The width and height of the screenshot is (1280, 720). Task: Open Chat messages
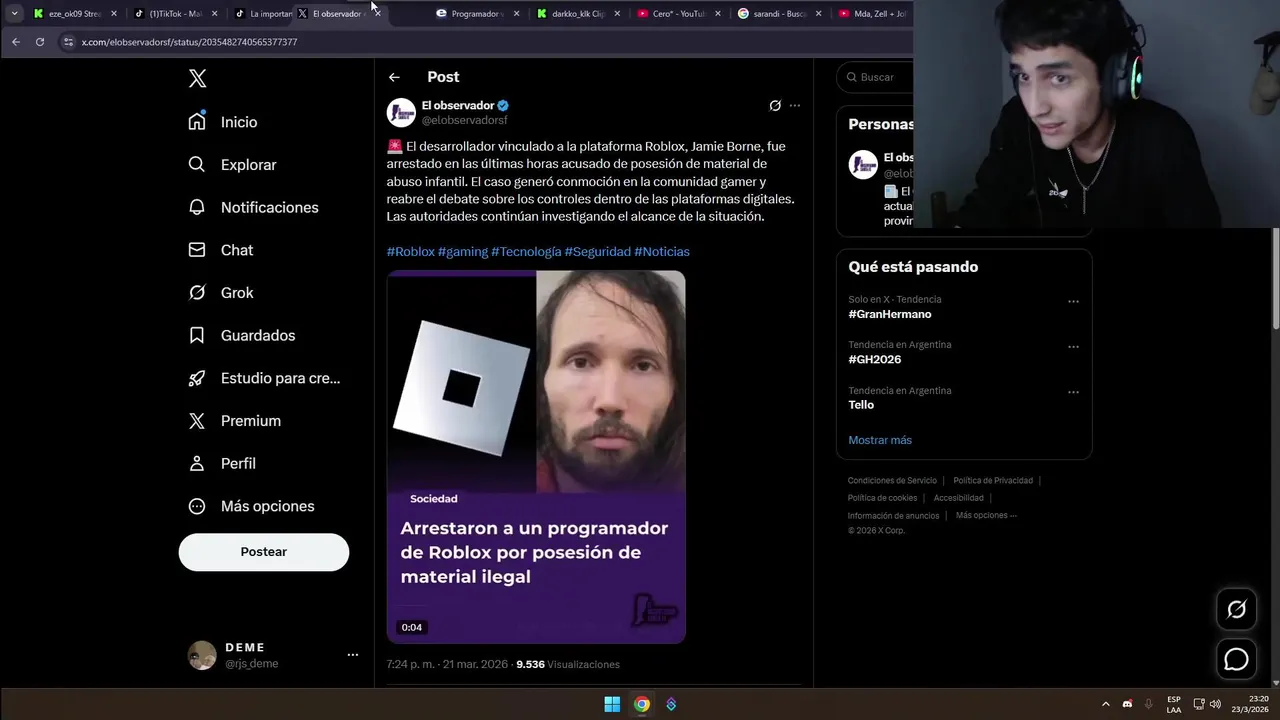coord(221,250)
